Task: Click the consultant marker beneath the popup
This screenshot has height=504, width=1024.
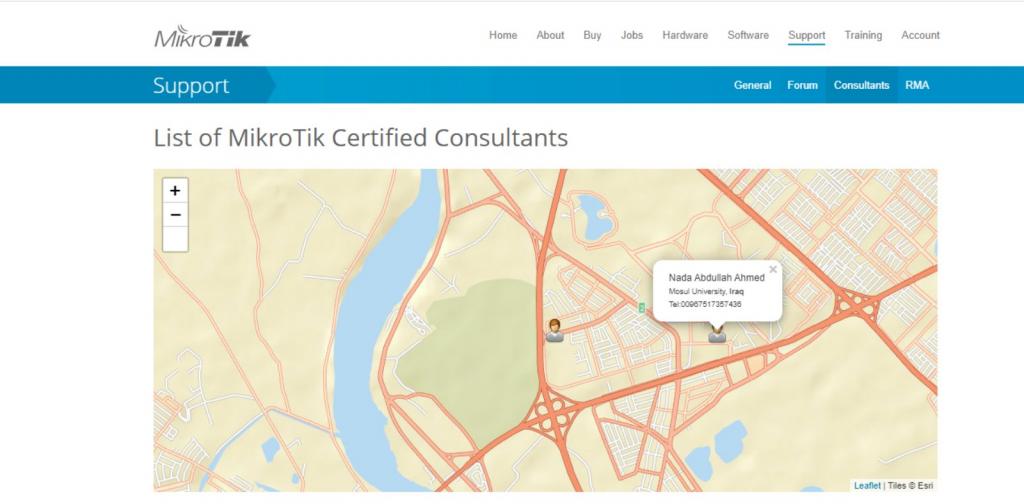Action: point(717,334)
